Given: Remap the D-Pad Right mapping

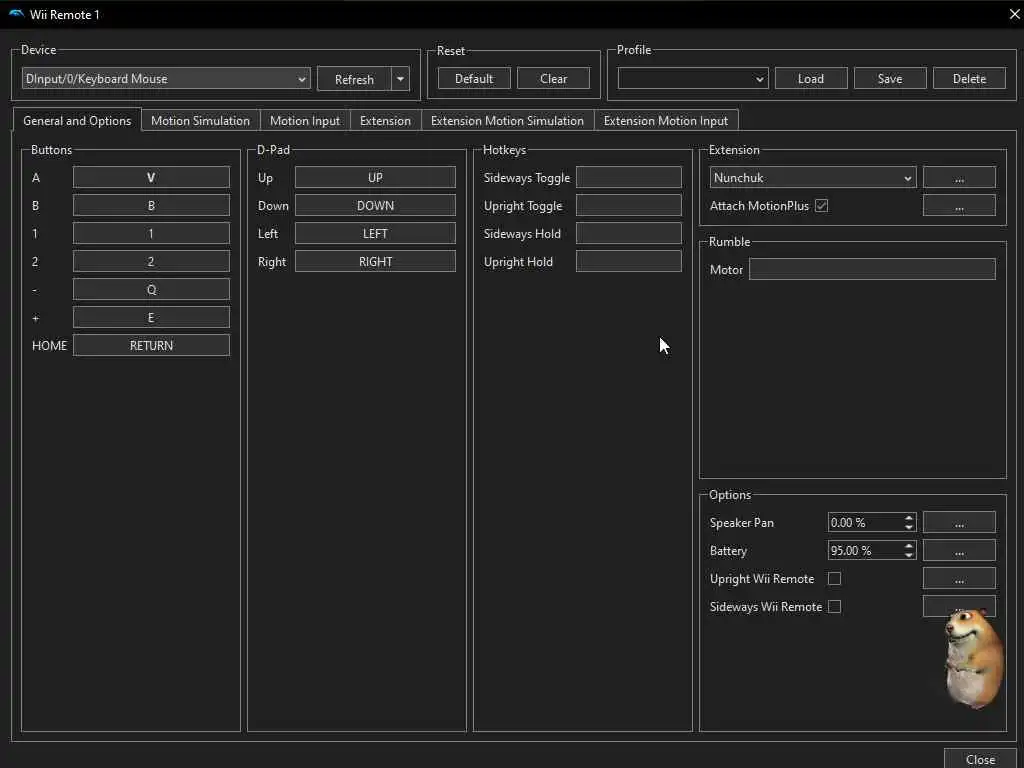Looking at the screenshot, I should click(375, 261).
